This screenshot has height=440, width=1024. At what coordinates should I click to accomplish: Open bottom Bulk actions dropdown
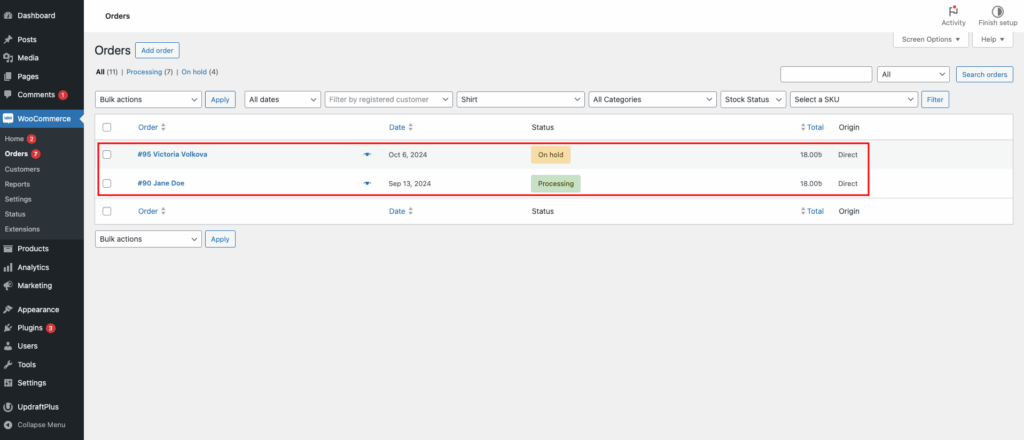[x=148, y=239]
